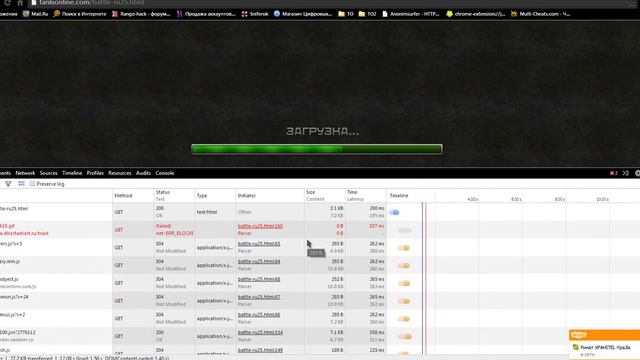
Task: Click the green loading progress bar
Action: point(317,149)
